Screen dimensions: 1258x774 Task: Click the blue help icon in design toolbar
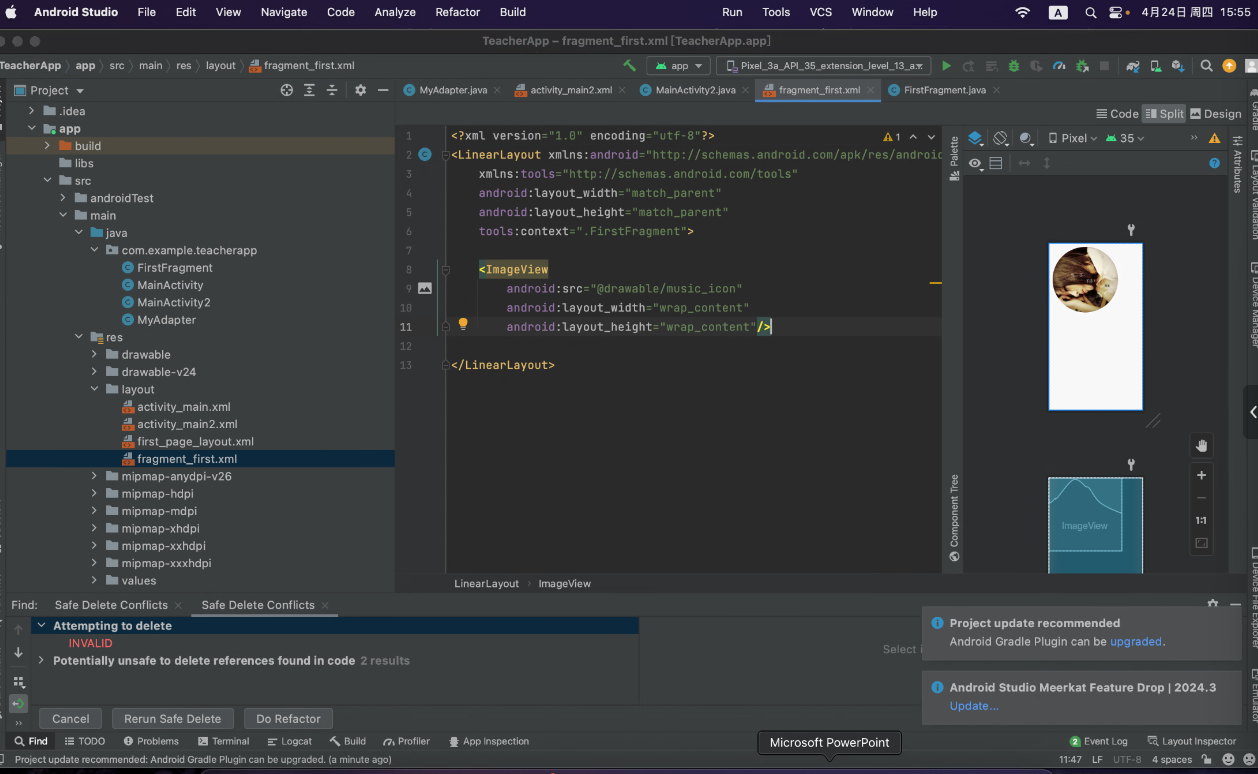pos(1215,163)
